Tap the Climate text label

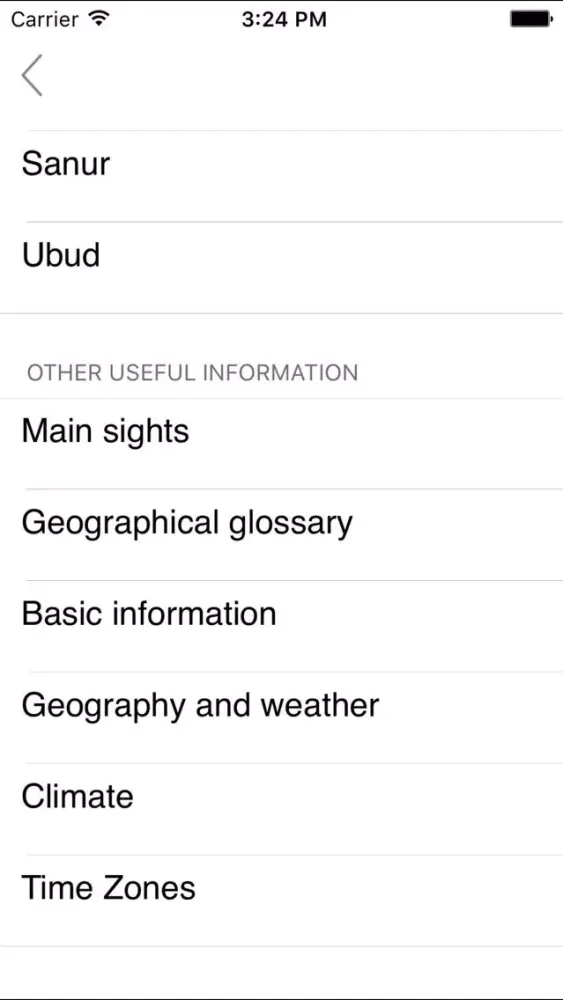[x=77, y=797]
